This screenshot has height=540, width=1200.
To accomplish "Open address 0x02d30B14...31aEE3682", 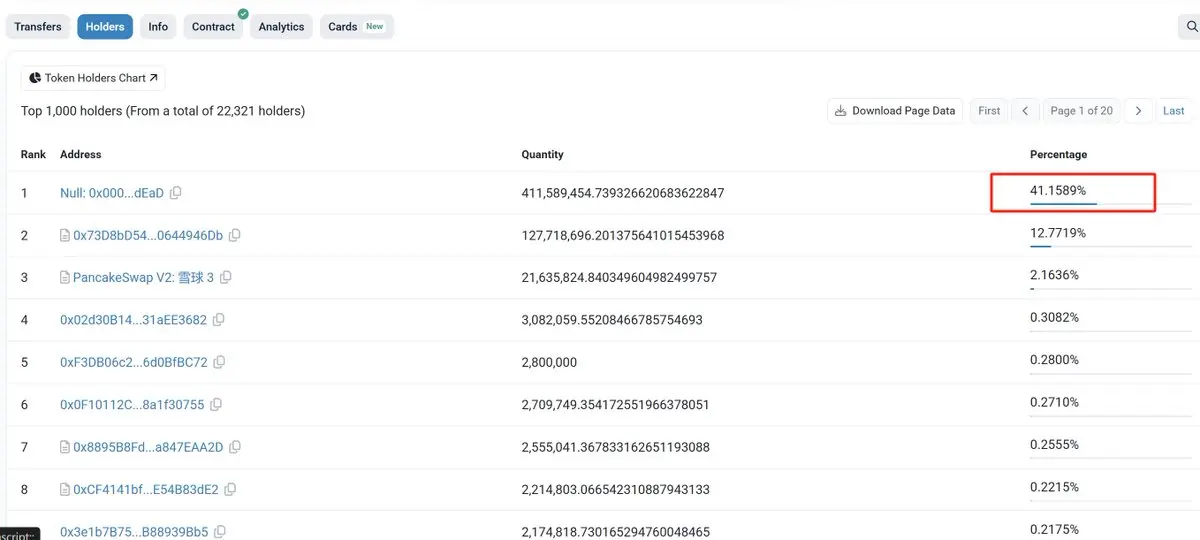I will (x=133, y=320).
